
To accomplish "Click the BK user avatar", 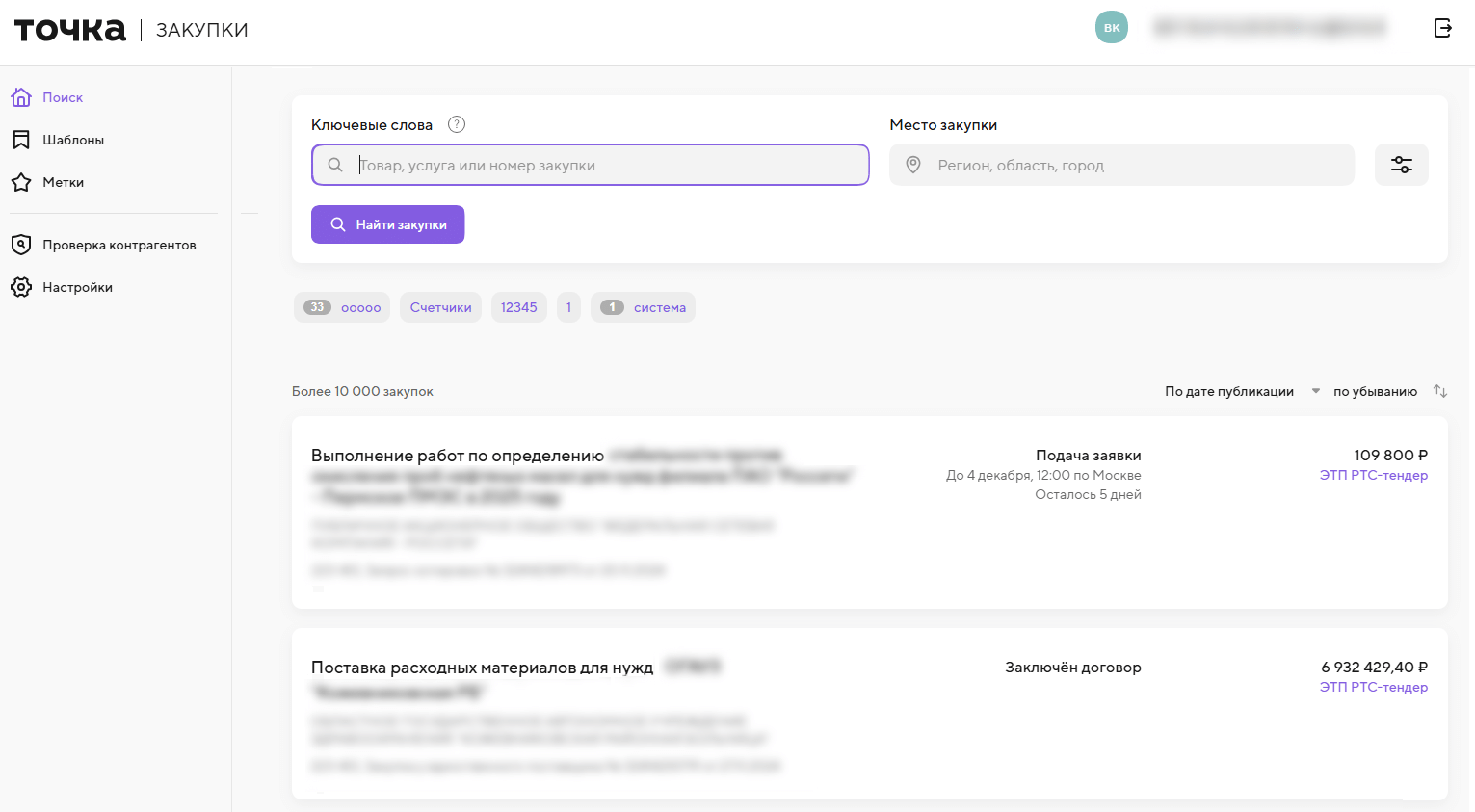I will (x=1111, y=28).
